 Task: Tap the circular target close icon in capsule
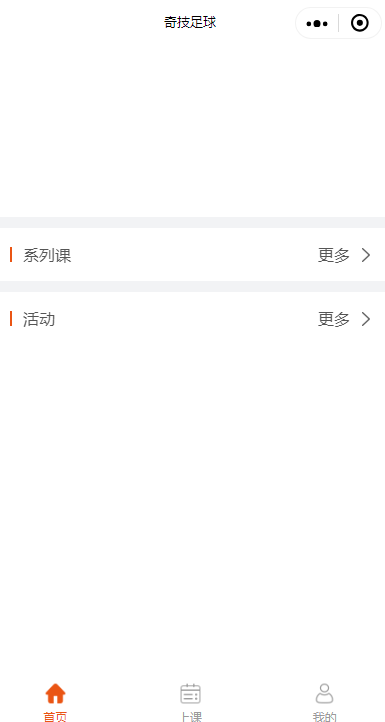coord(360,23)
